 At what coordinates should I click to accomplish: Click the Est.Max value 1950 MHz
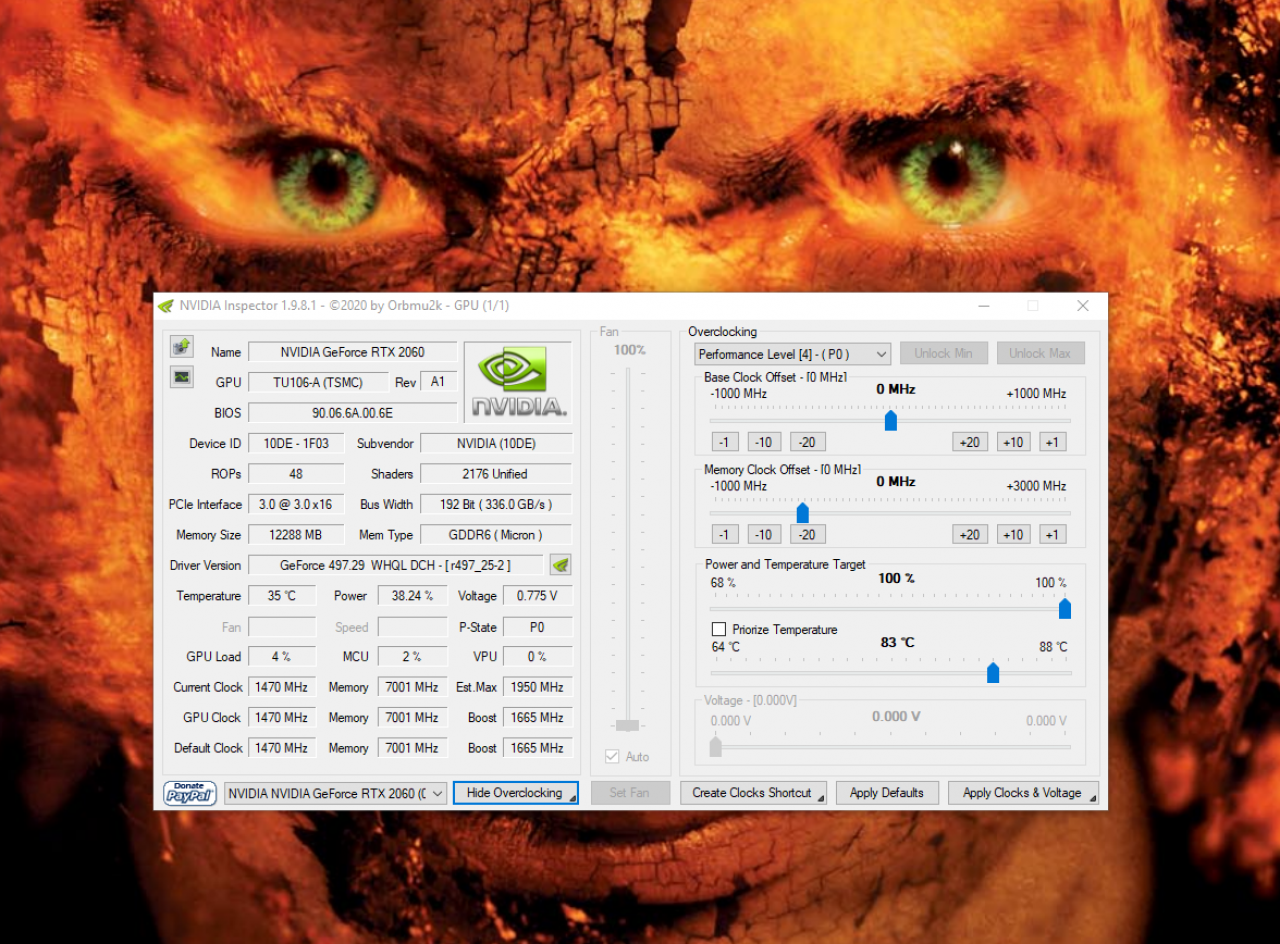click(x=538, y=687)
